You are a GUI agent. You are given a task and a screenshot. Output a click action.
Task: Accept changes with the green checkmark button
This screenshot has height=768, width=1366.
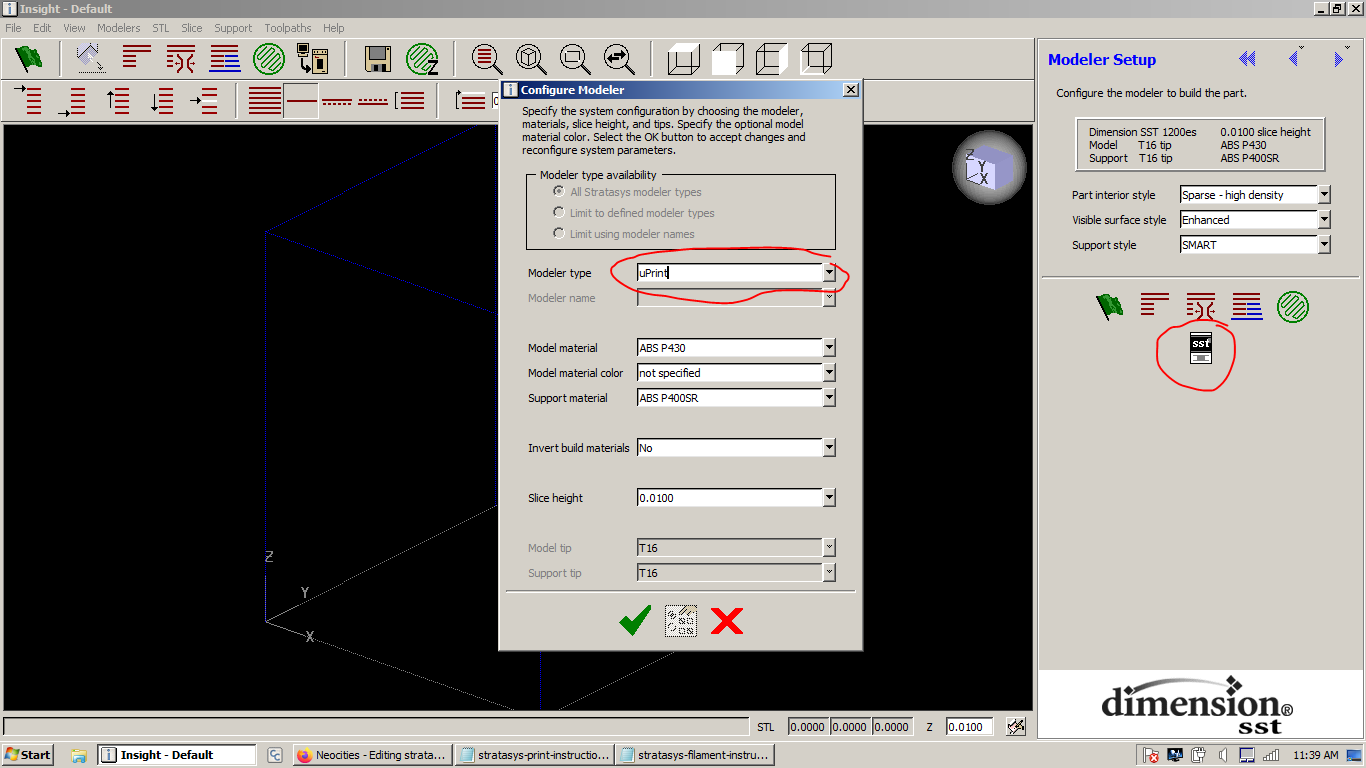click(635, 621)
